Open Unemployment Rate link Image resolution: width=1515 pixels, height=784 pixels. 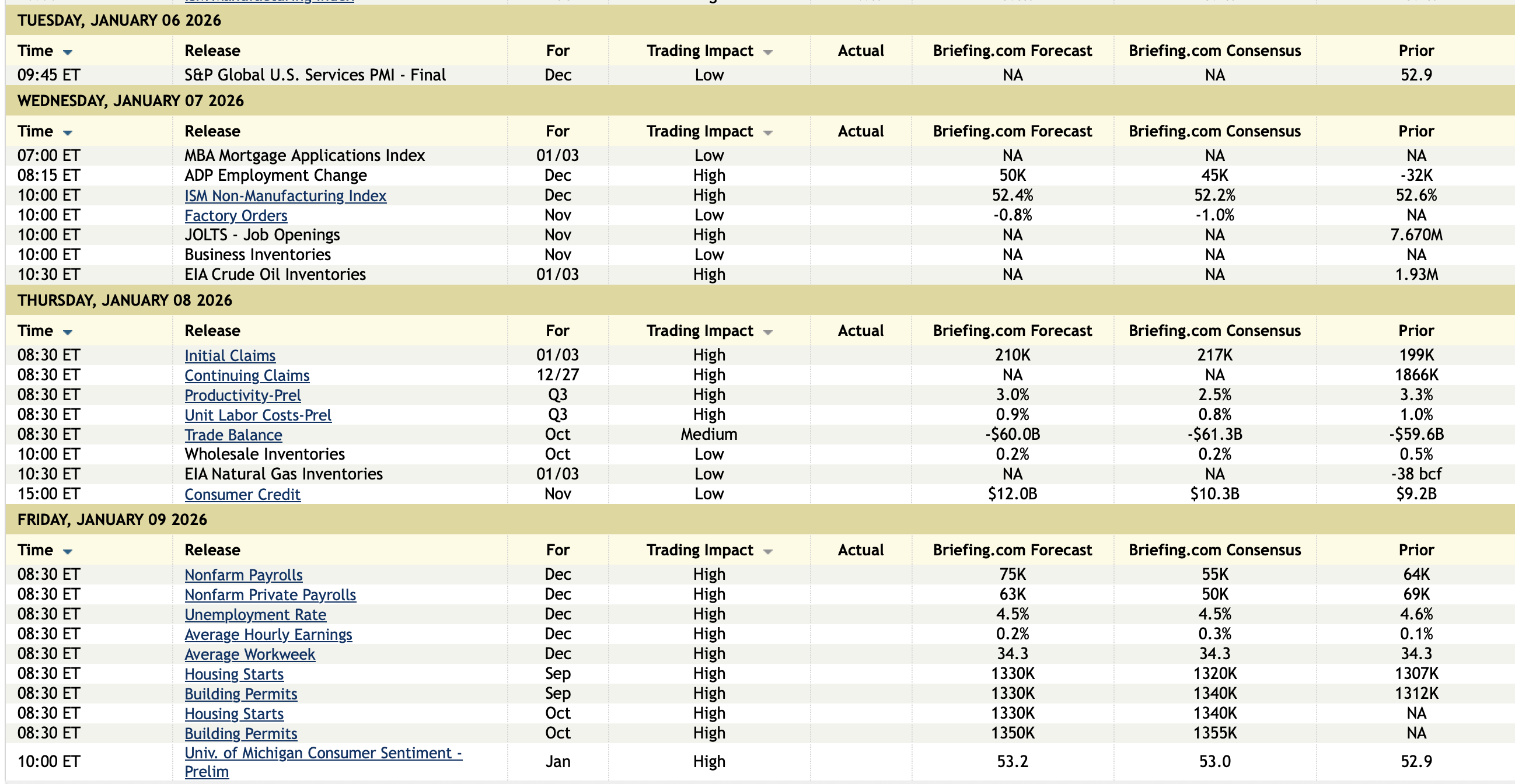[x=255, y=615]
